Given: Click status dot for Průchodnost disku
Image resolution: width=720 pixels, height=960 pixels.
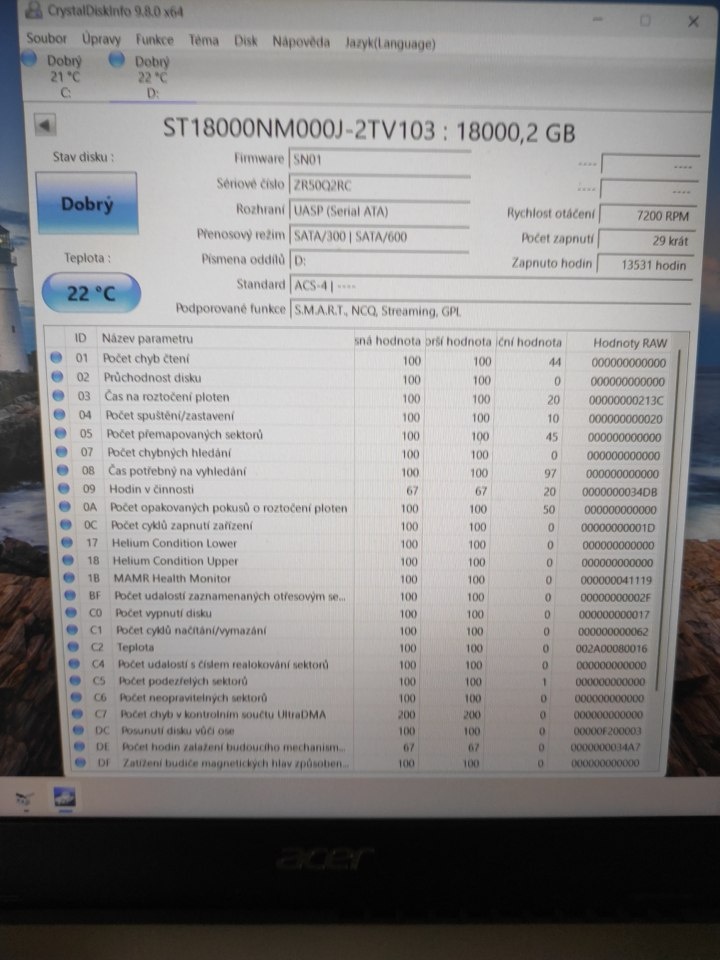Looking at the screenshot, I should tap(58, 377).
